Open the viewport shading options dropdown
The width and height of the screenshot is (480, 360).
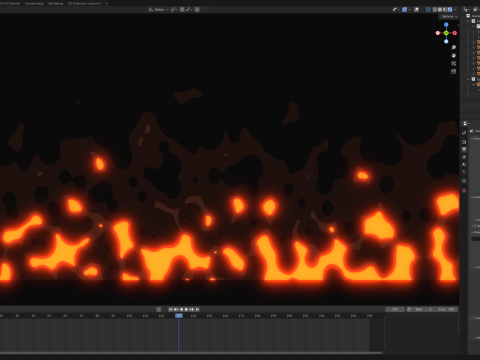point(455,9)
